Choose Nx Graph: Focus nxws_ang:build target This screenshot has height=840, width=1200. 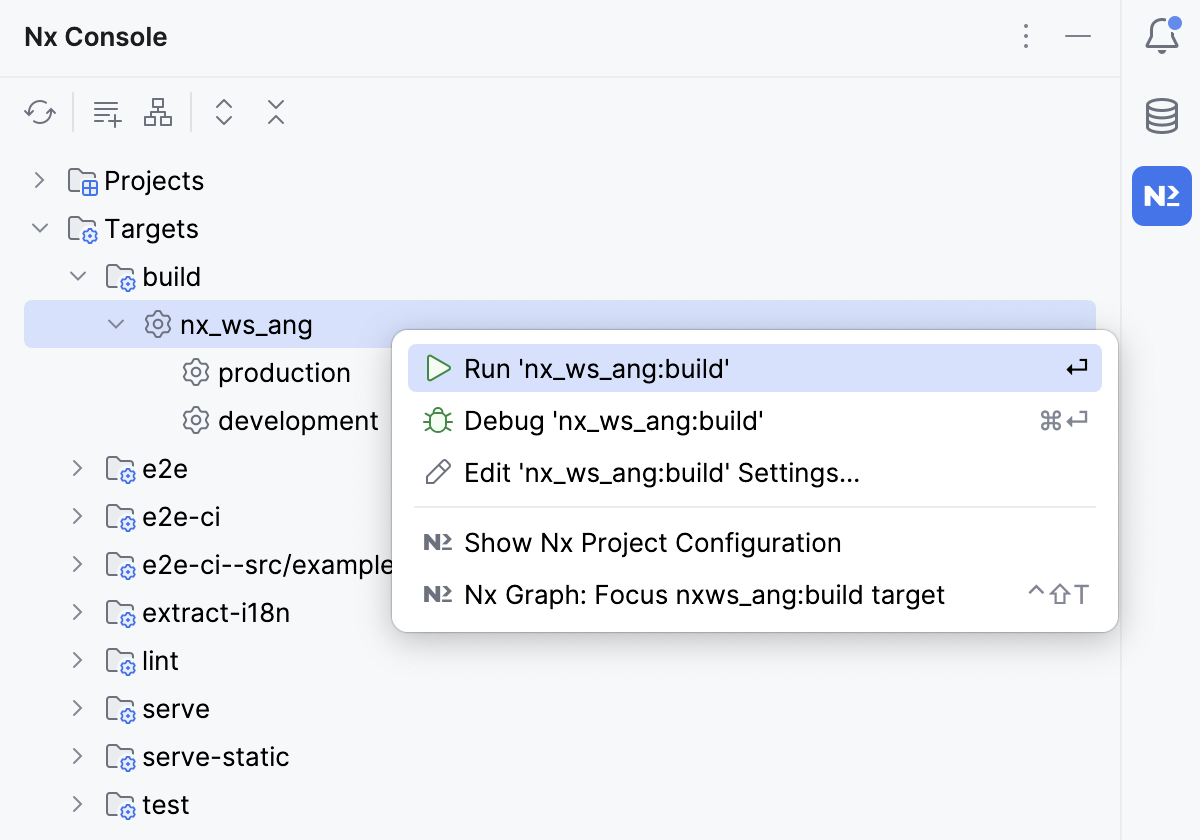pos(702,594)
